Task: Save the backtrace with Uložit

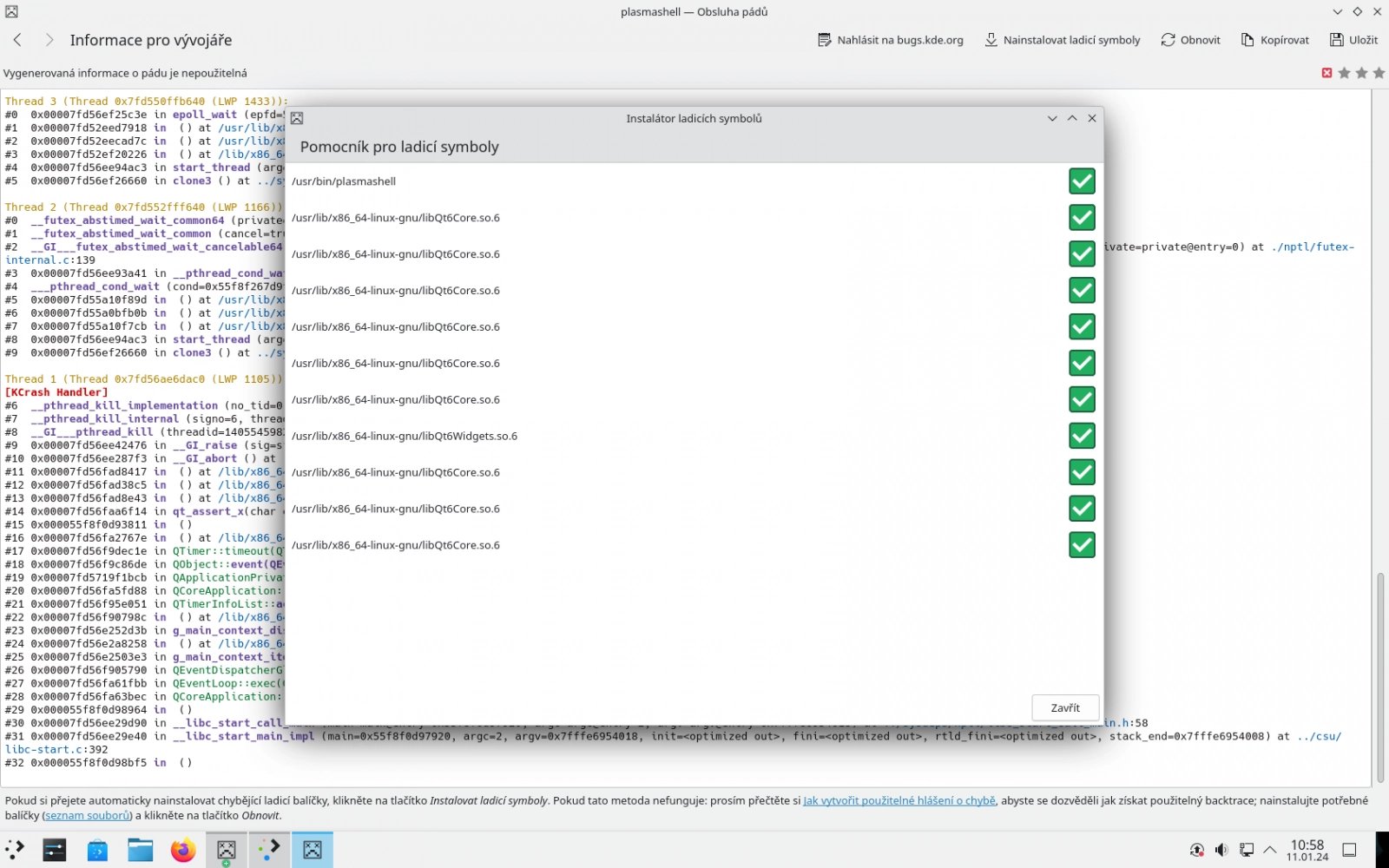Action: pos(1354,40)
